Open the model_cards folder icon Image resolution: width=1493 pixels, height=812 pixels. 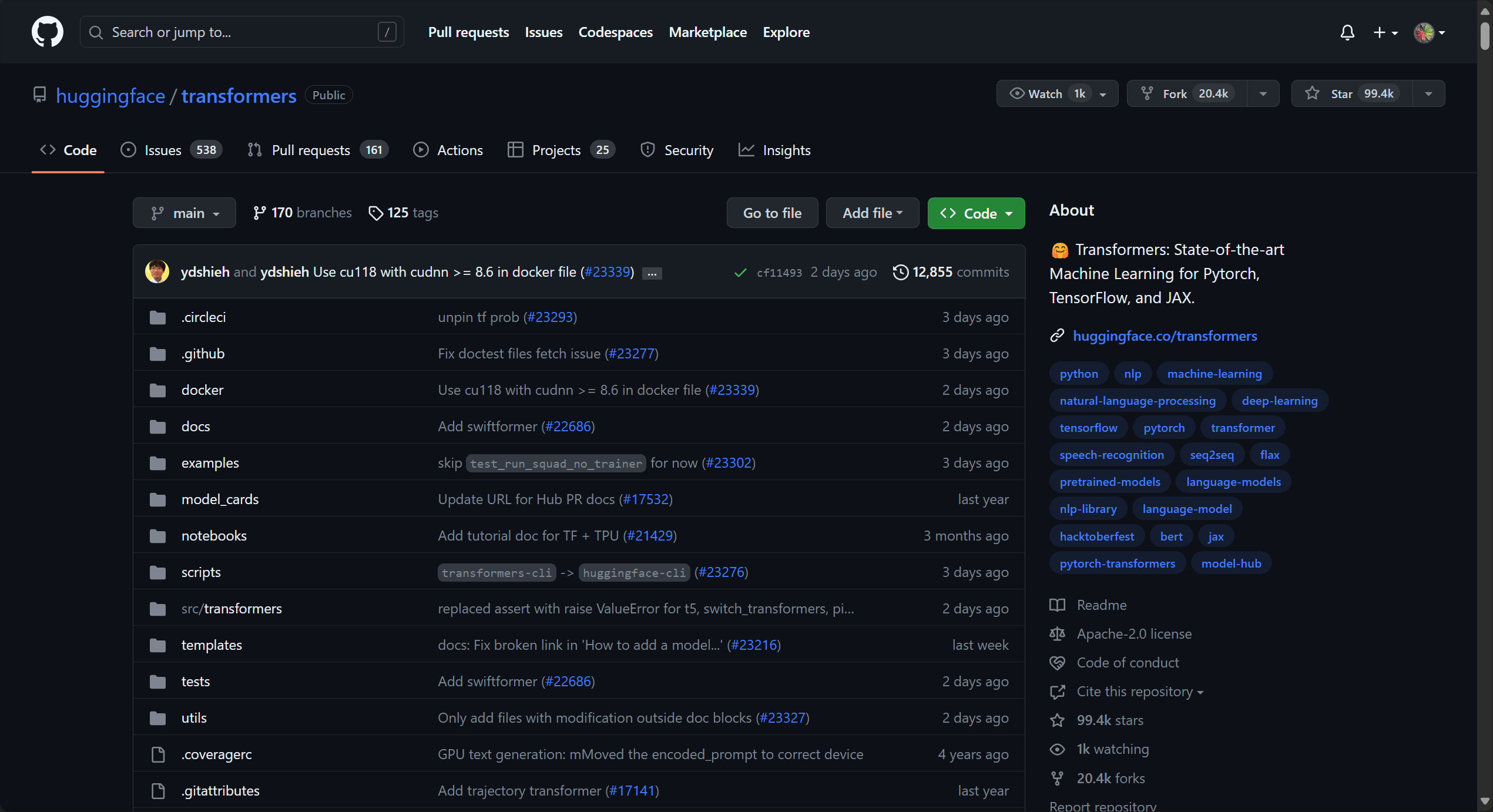point(157,499)
